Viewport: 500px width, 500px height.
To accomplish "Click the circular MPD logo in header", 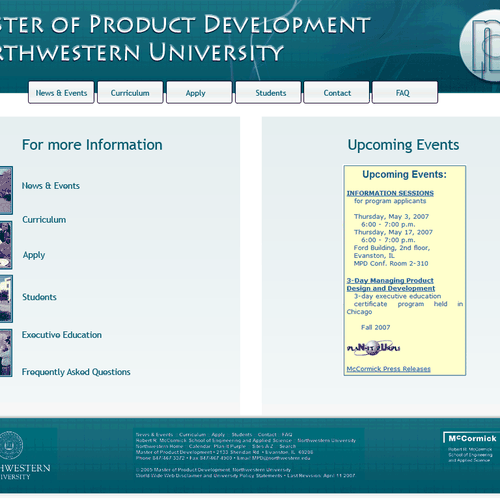I will click(x=481, y=45).
